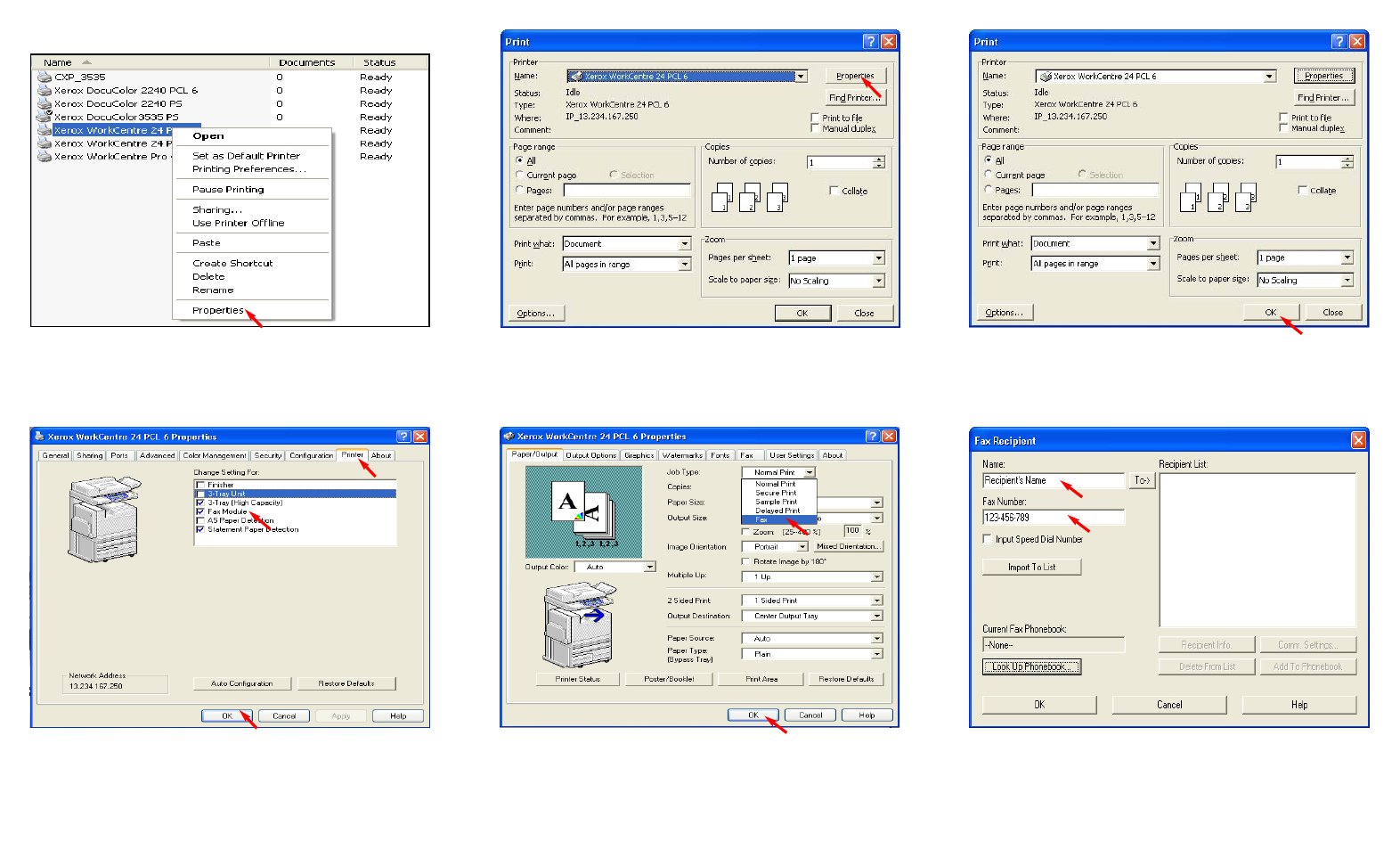Open the Watermarks tab
This screenshot has width=1400, height=850.
coord(683,455)
